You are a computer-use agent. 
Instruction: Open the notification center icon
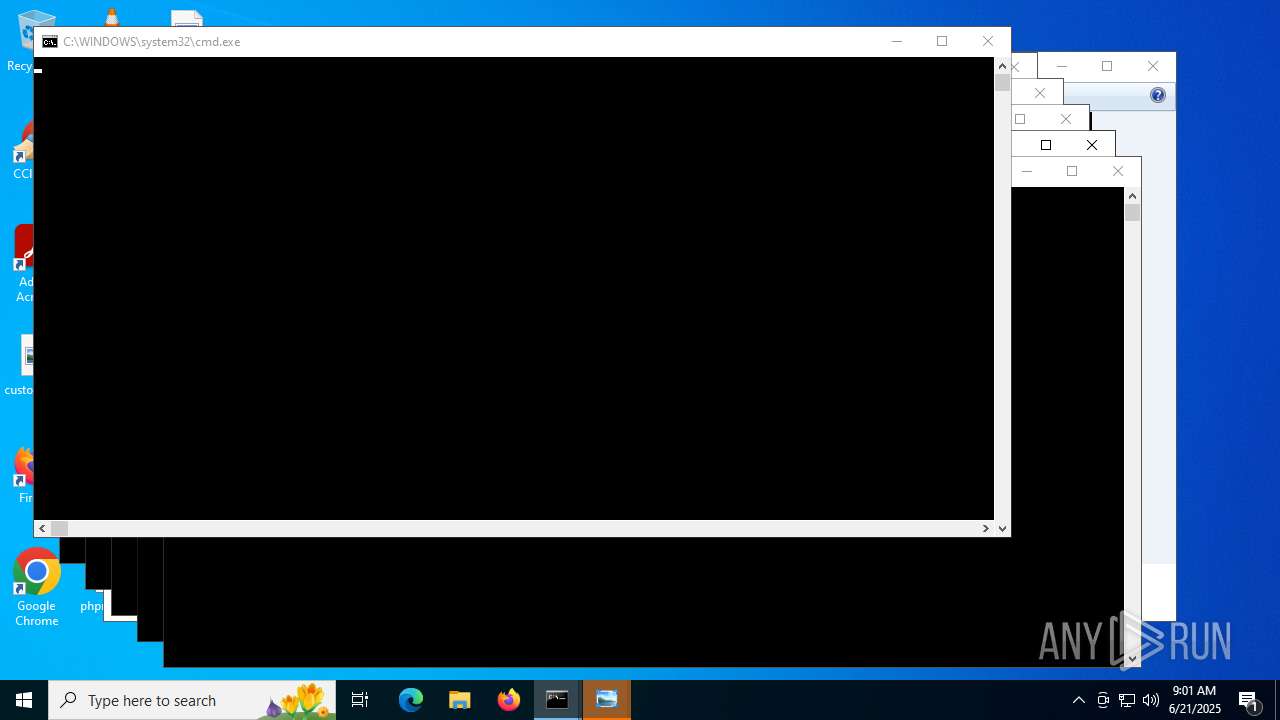click(x=1249, y=700)
